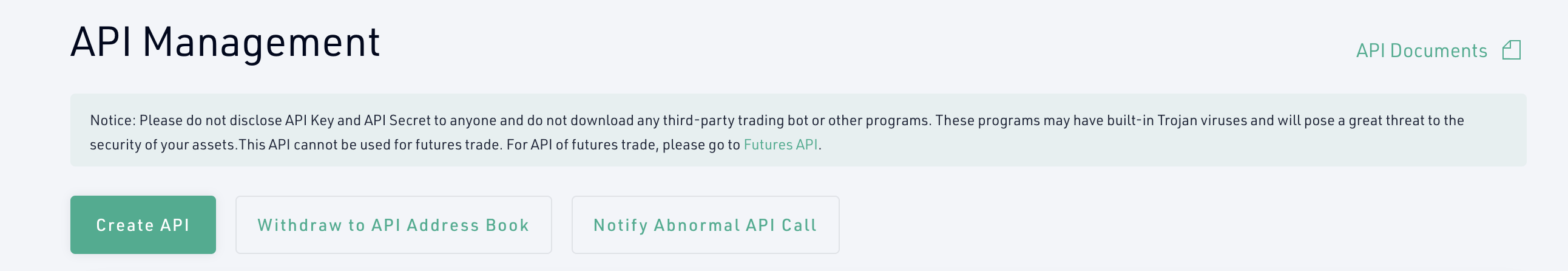Follow the Futures API link
Viewport: 1568px width, 271px height.
pos(780,145)
